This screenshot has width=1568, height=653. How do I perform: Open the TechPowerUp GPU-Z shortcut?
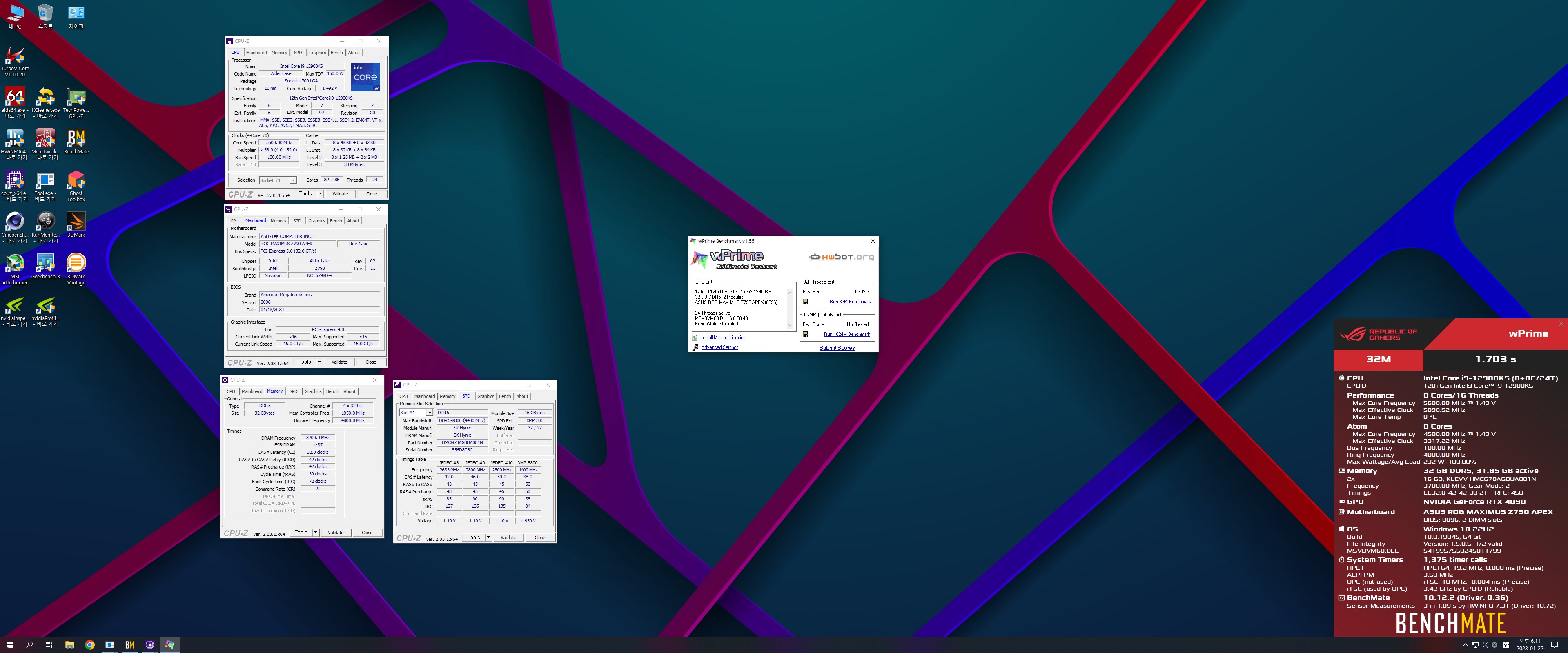76,102
